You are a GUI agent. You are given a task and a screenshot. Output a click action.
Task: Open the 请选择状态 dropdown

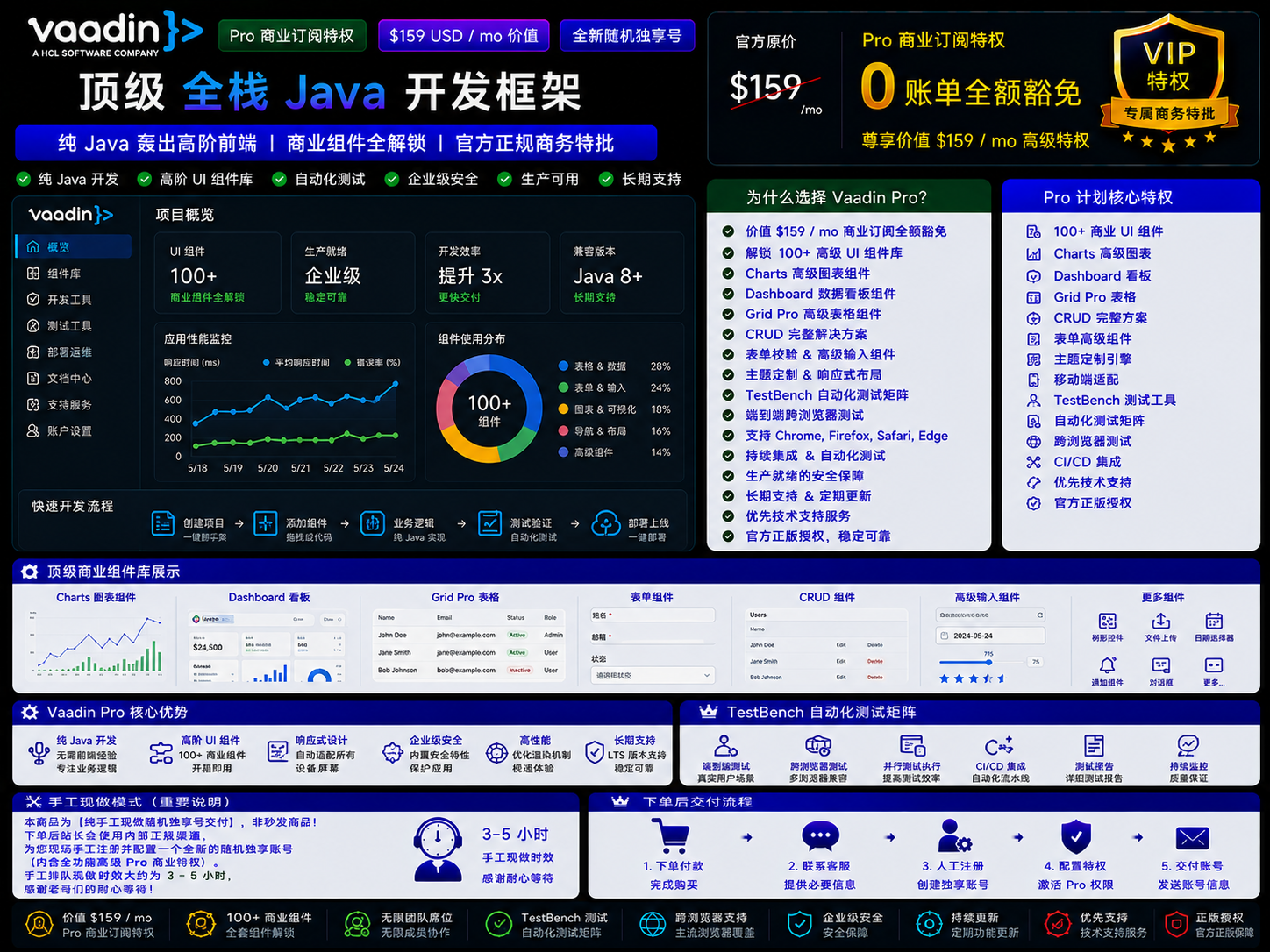(653, 676)
